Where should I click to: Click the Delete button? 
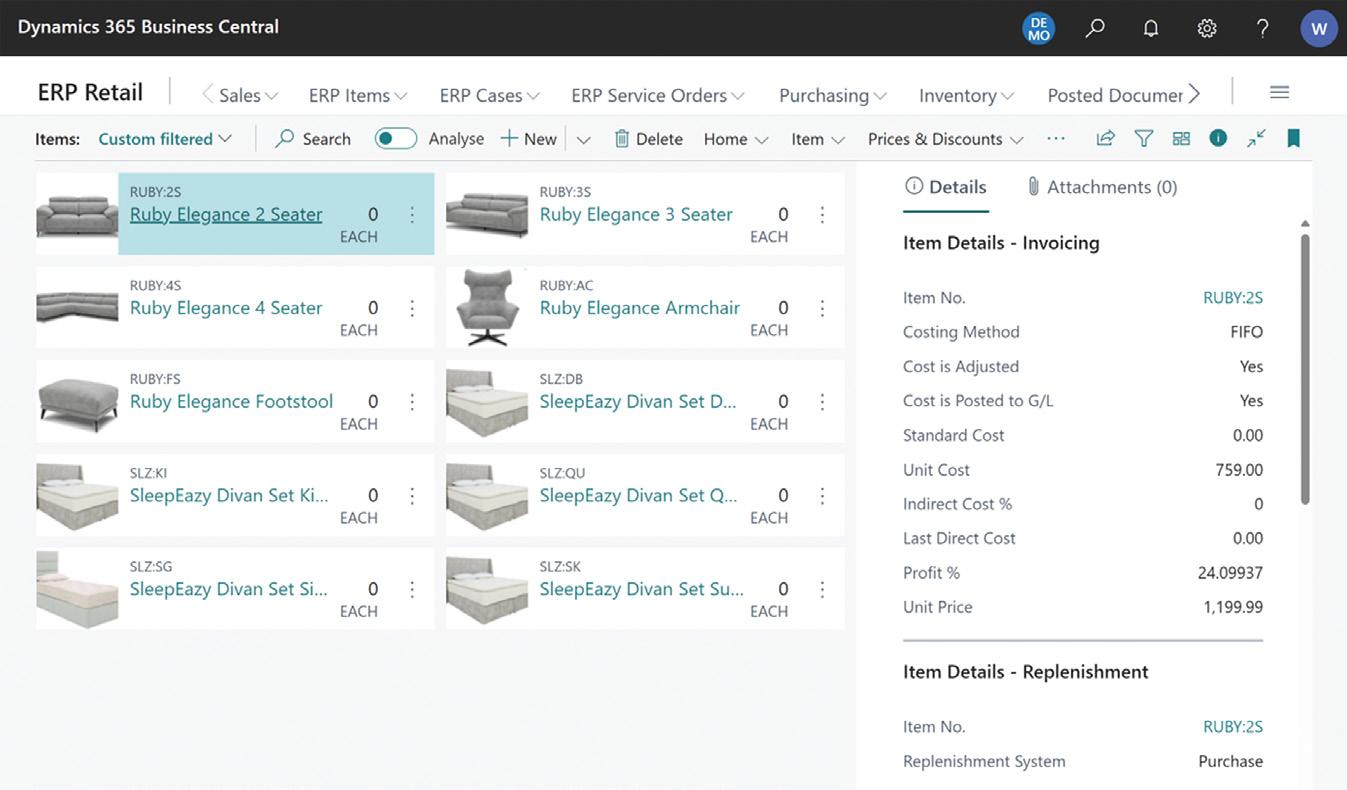[648, 139]
